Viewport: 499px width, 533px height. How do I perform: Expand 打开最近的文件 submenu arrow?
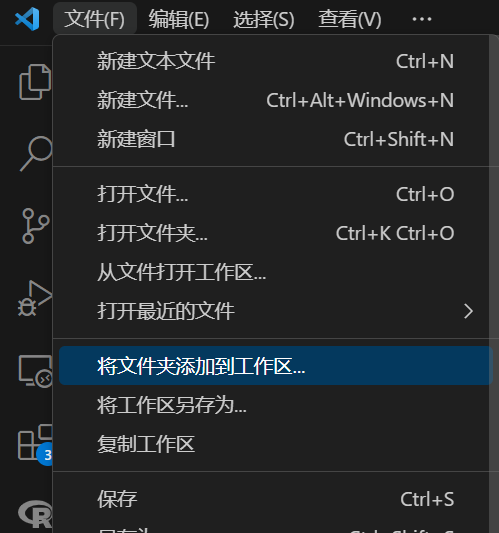tap(468, 311)
